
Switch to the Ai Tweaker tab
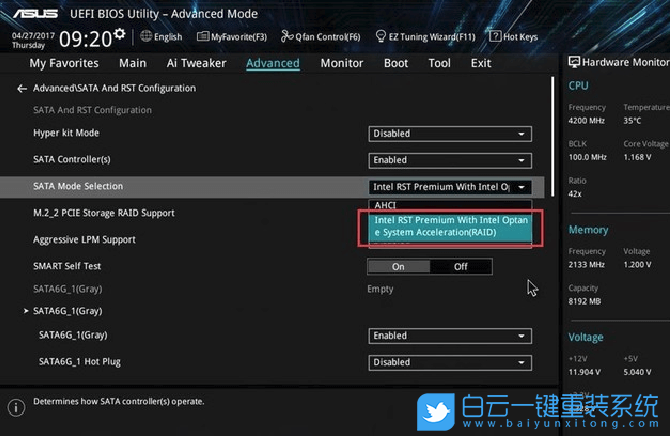196,63
